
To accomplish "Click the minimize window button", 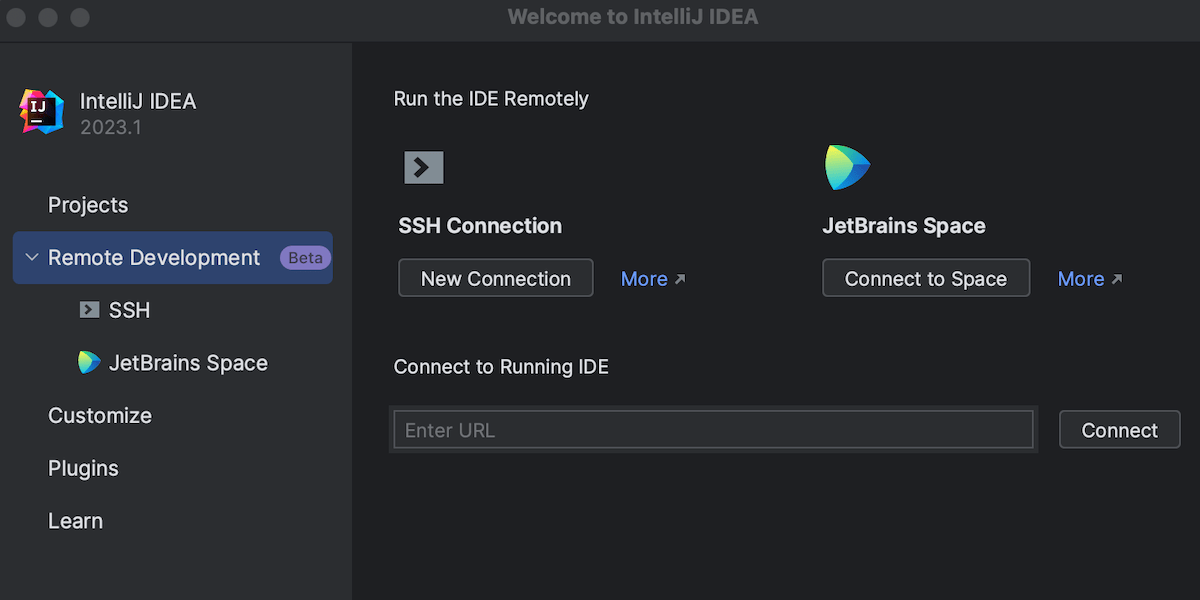I will (48, 18).
